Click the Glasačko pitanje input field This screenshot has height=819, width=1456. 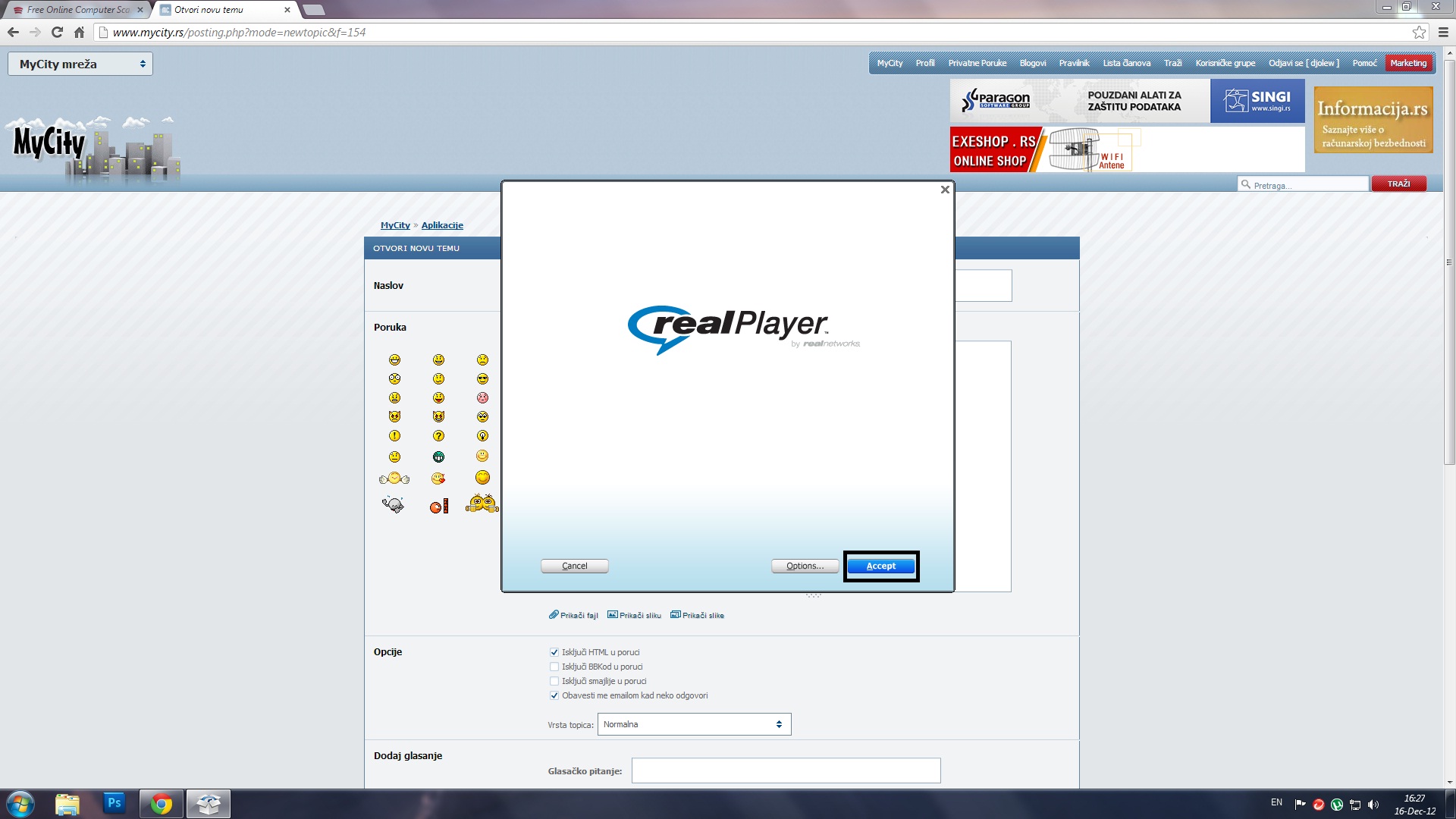[786, 770]
